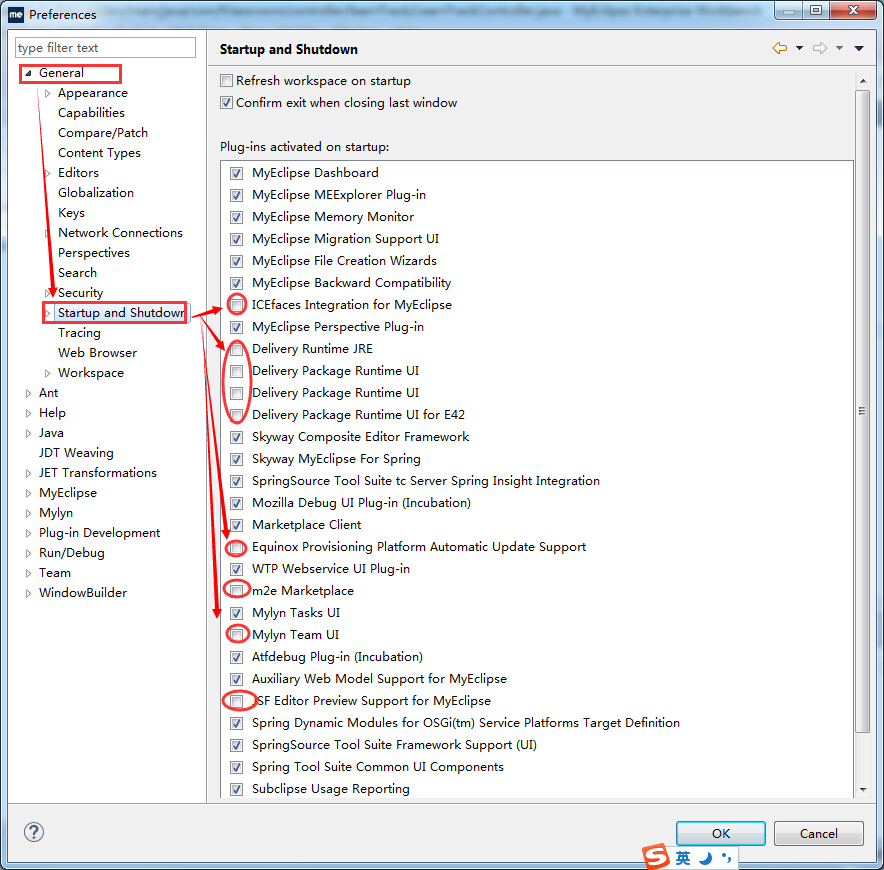Uncheck Marketplace Client plug-in
The height and width of the screenshot is (870, 884).
point(237,525)
